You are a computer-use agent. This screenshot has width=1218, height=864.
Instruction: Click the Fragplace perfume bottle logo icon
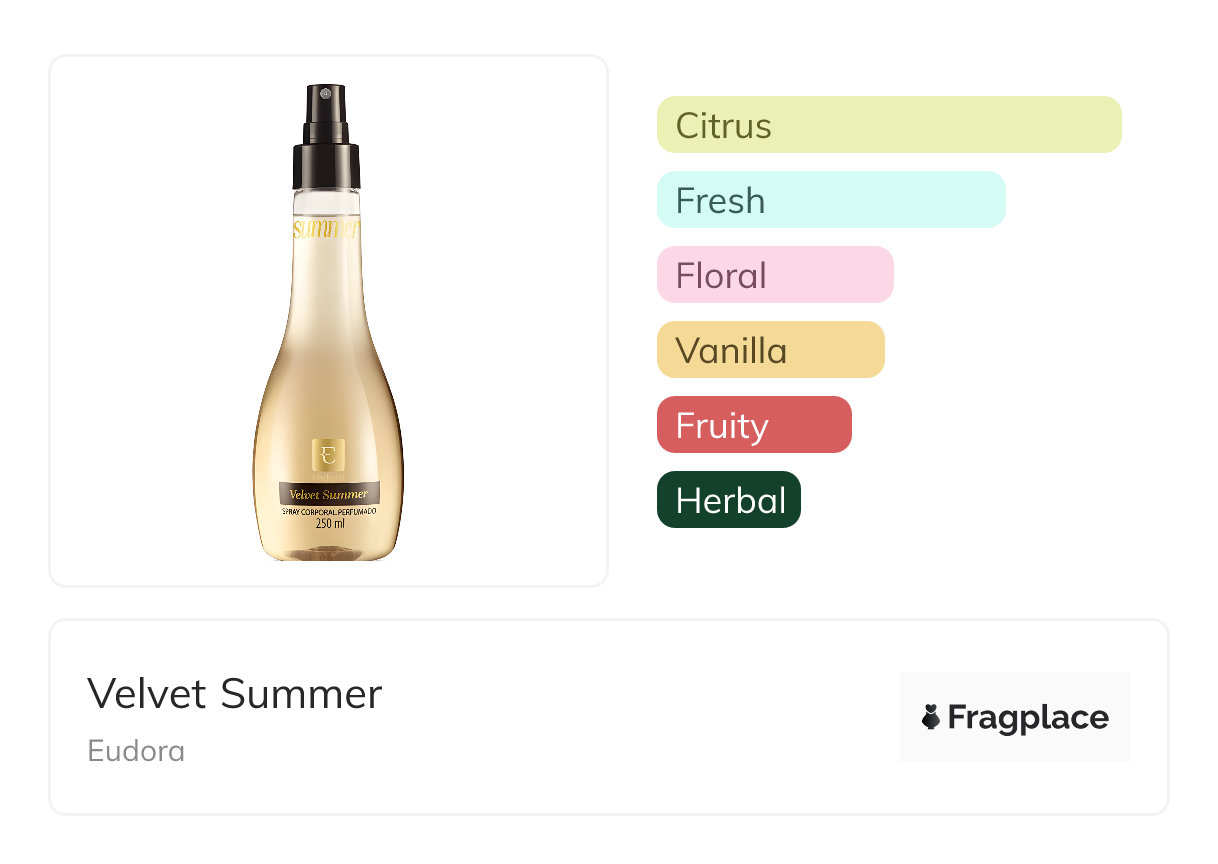[931, 717]
